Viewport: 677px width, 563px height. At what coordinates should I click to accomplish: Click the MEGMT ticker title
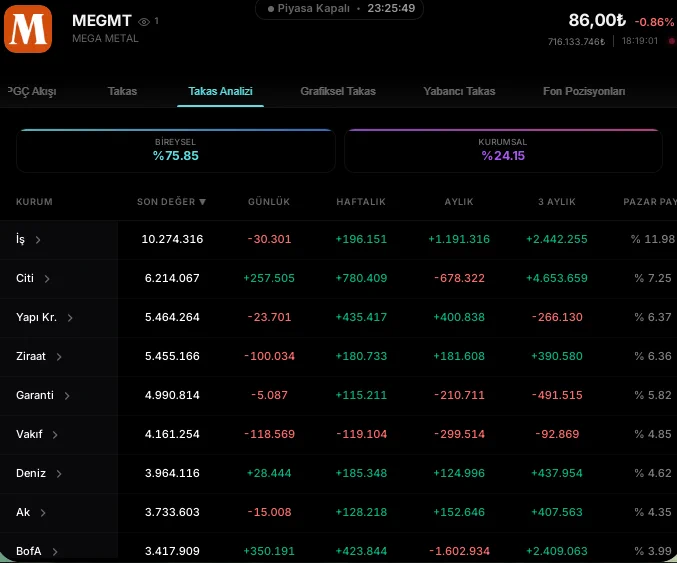coord(101,21)
